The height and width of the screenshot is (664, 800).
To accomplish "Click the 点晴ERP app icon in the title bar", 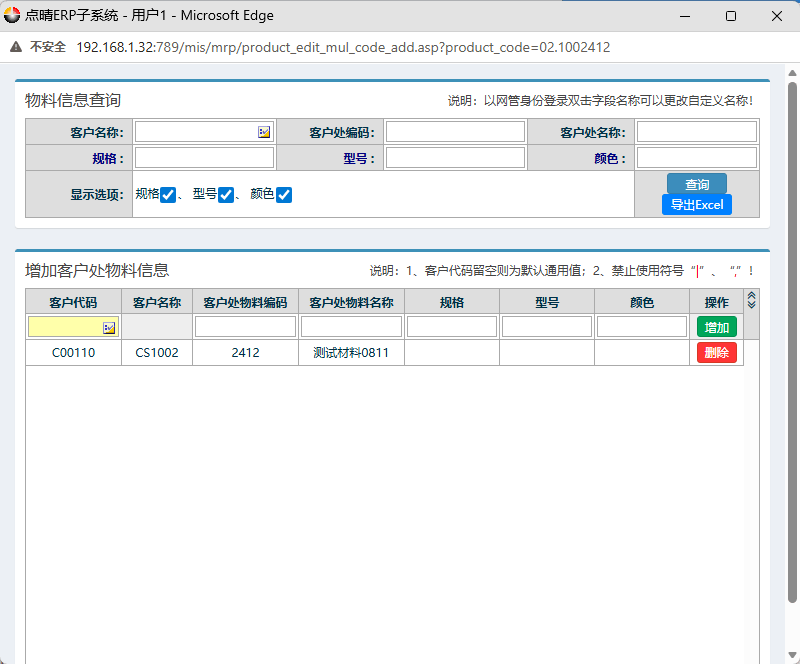I will 12,15.
